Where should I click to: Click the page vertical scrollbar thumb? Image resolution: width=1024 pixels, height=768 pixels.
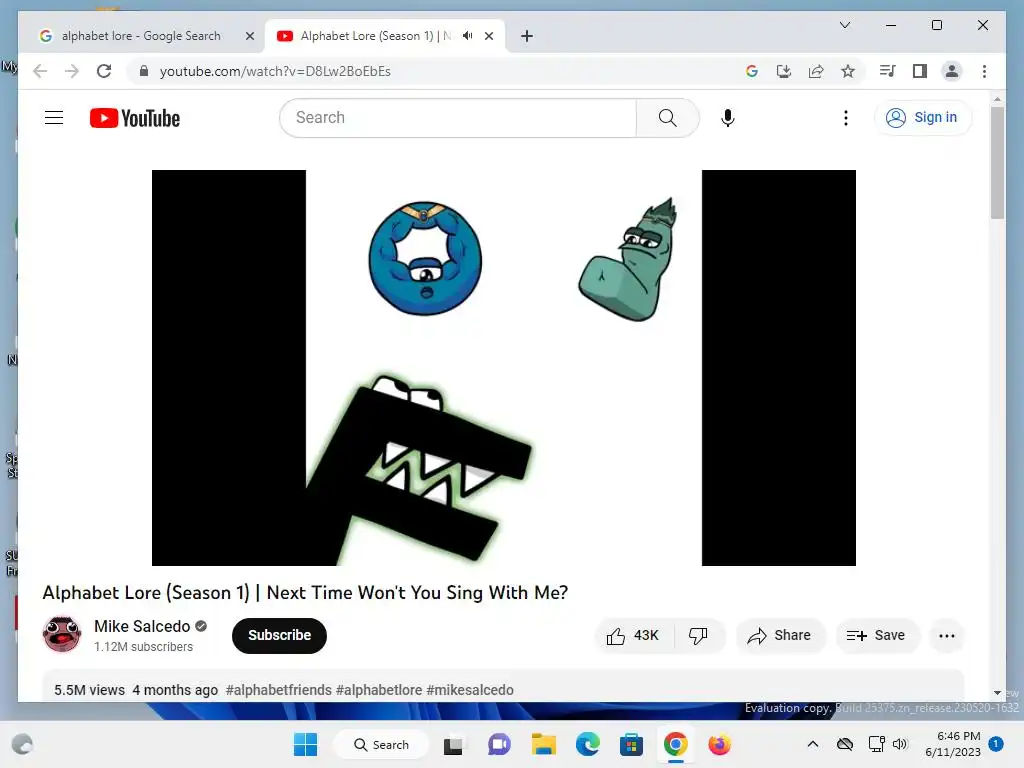[997, 163]
